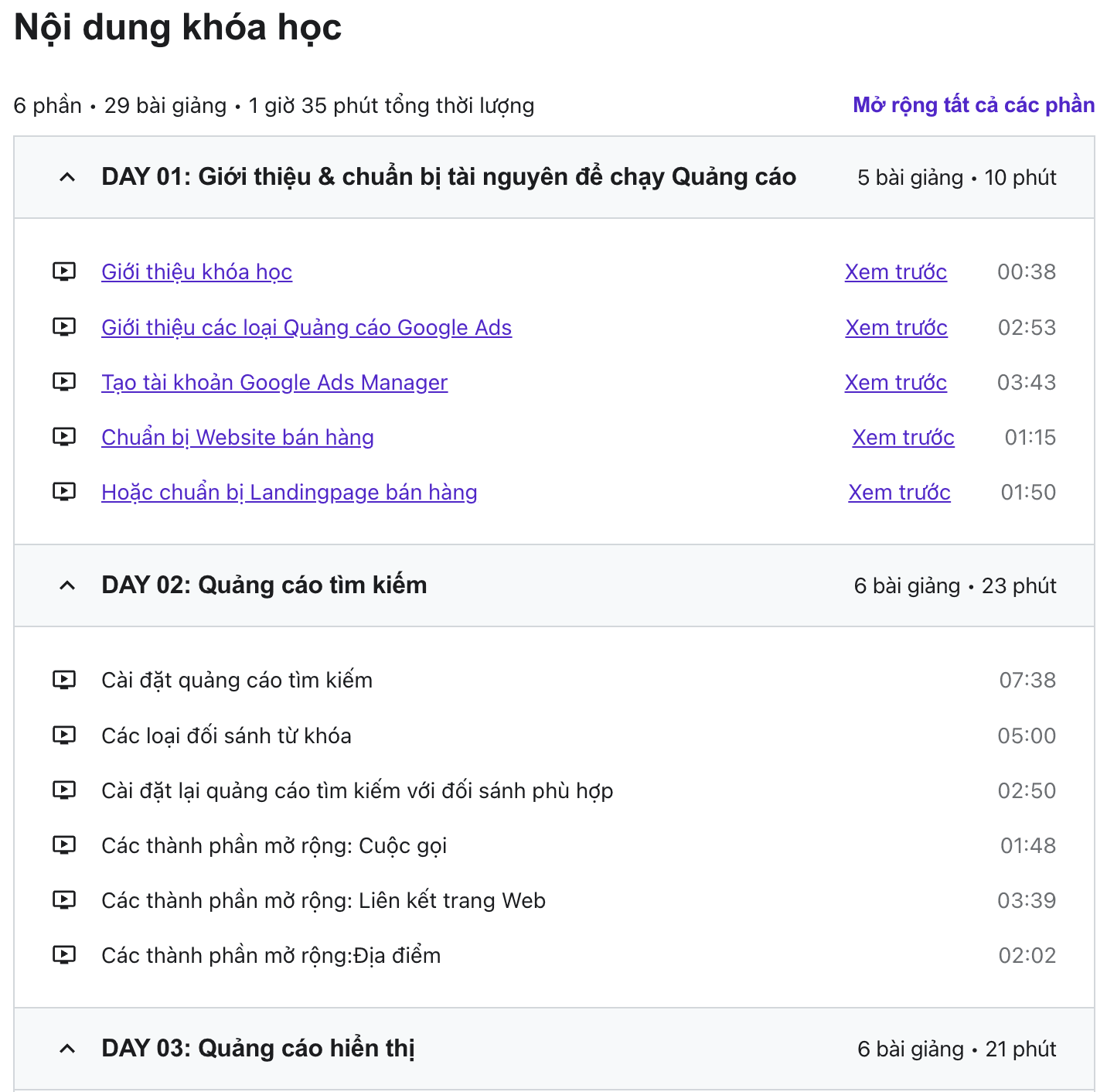Click Xem trước for Giới thiệu khóa học
Viewport: 1107px width, 1092px height.
(896, 272)
